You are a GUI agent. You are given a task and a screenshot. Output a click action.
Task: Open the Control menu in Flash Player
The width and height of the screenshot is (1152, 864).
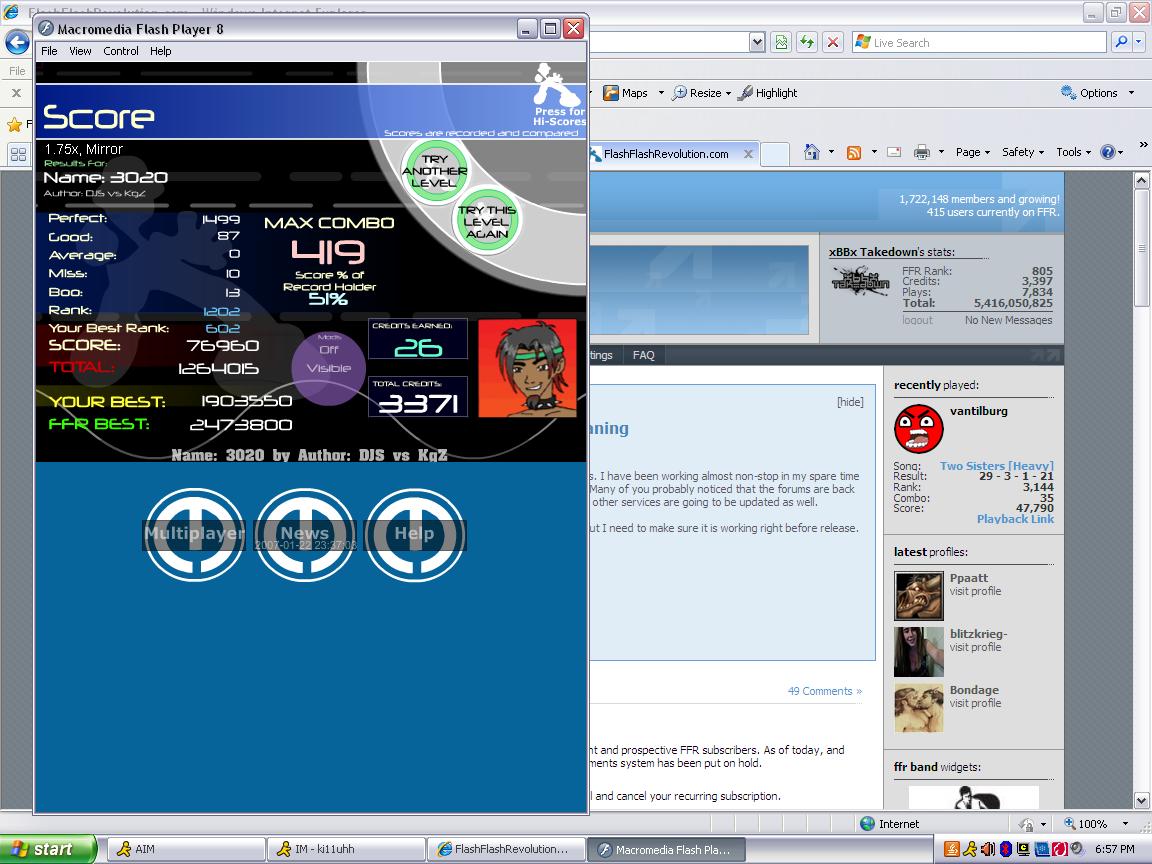pyautogui.click(x=120, y=51)
